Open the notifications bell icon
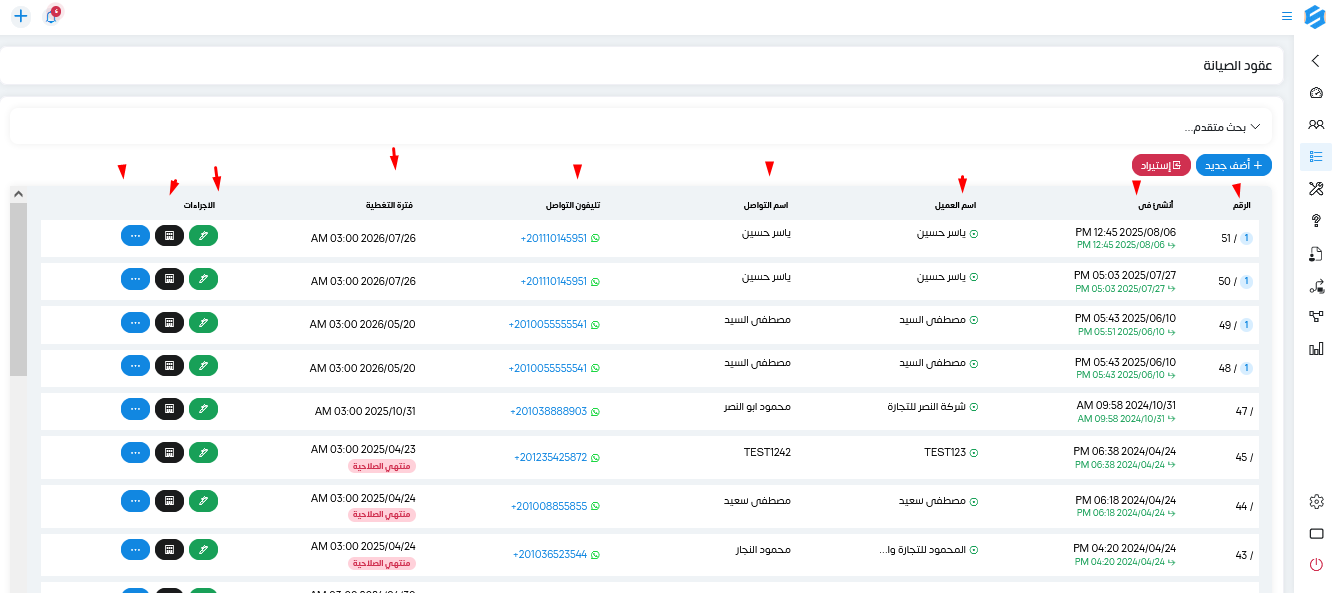 click(x=51, y=17)
